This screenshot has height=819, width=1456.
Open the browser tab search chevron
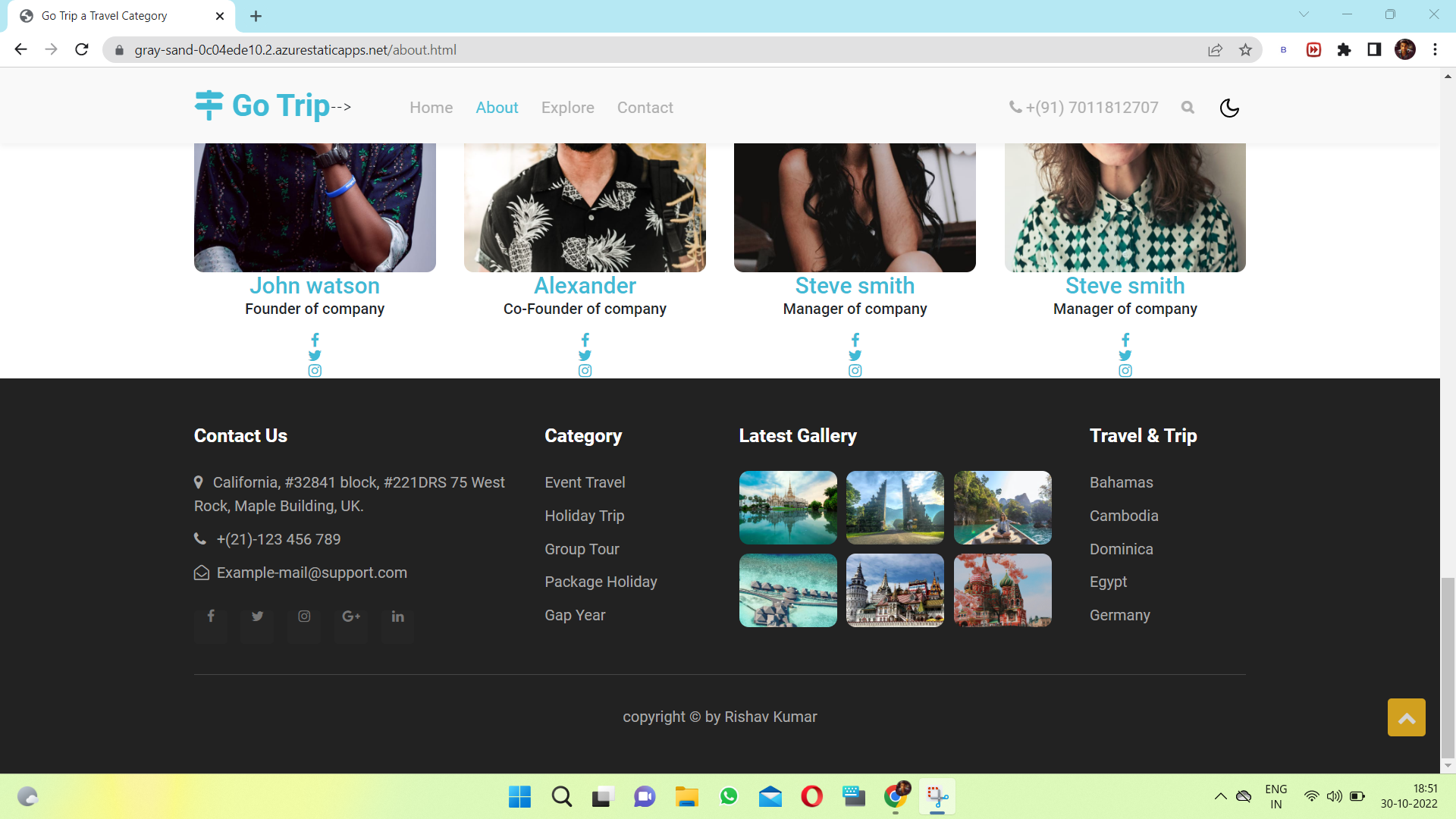tap(1303, 14)
